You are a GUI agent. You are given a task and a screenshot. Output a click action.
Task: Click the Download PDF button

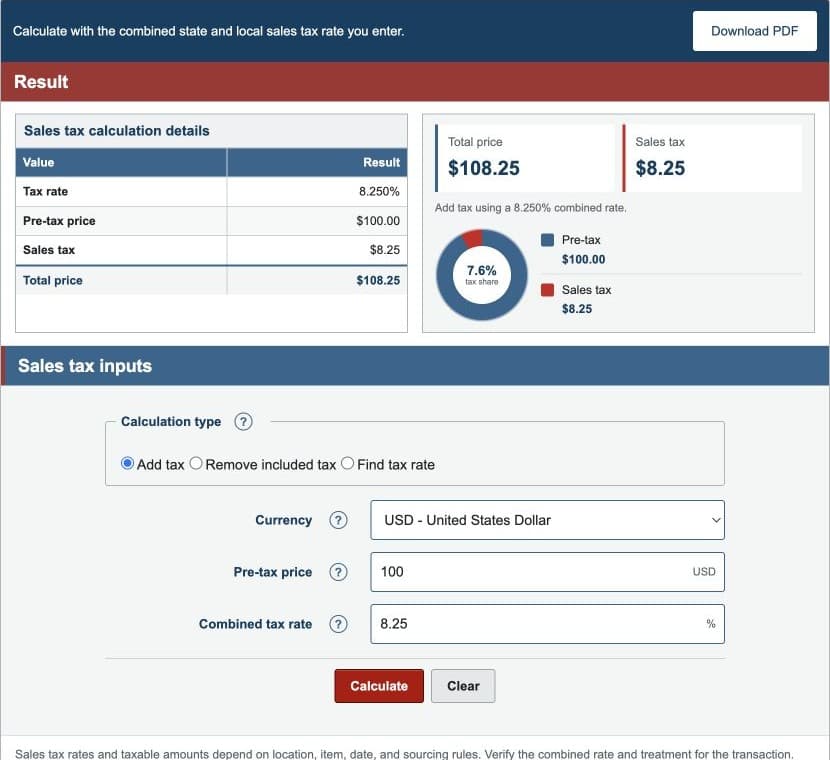click(x=754, y=31)
